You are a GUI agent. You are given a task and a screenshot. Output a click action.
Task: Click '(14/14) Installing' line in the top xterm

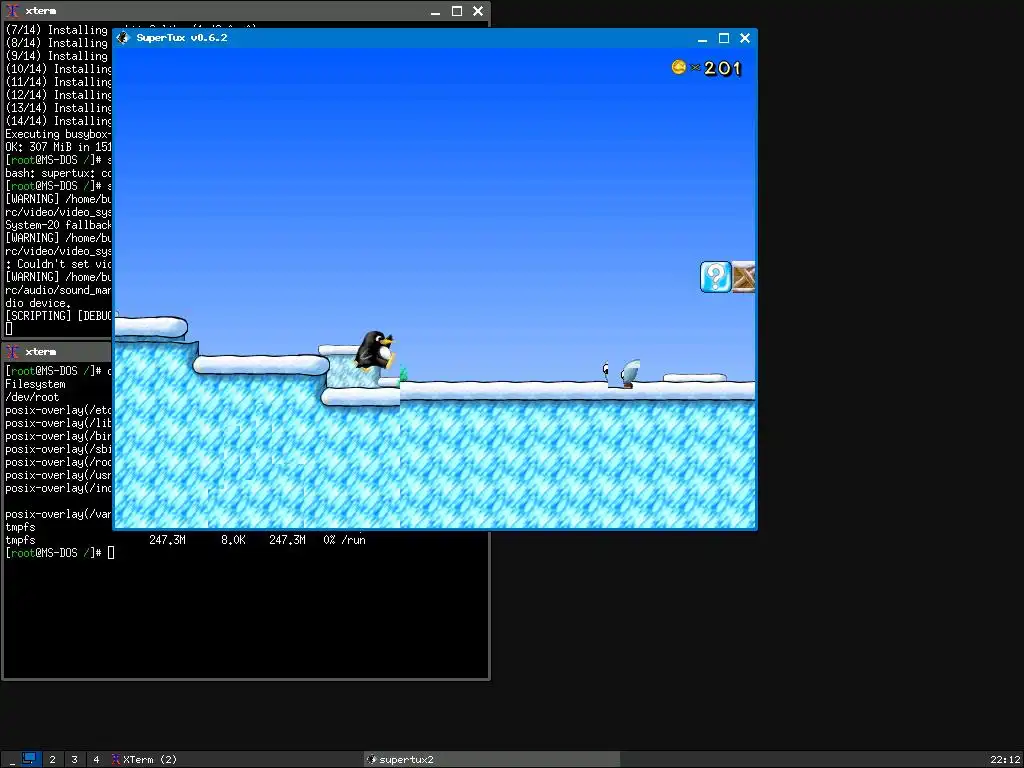pyautogui.click(x=59, y=121)
